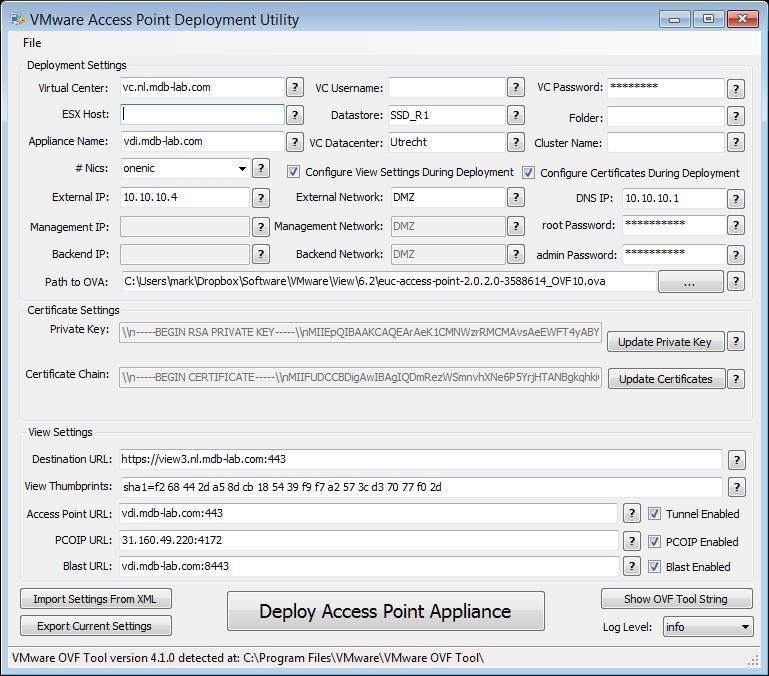Click Import Settings From XML
Viewport: 769px width, 676px height.
point(96,598)
